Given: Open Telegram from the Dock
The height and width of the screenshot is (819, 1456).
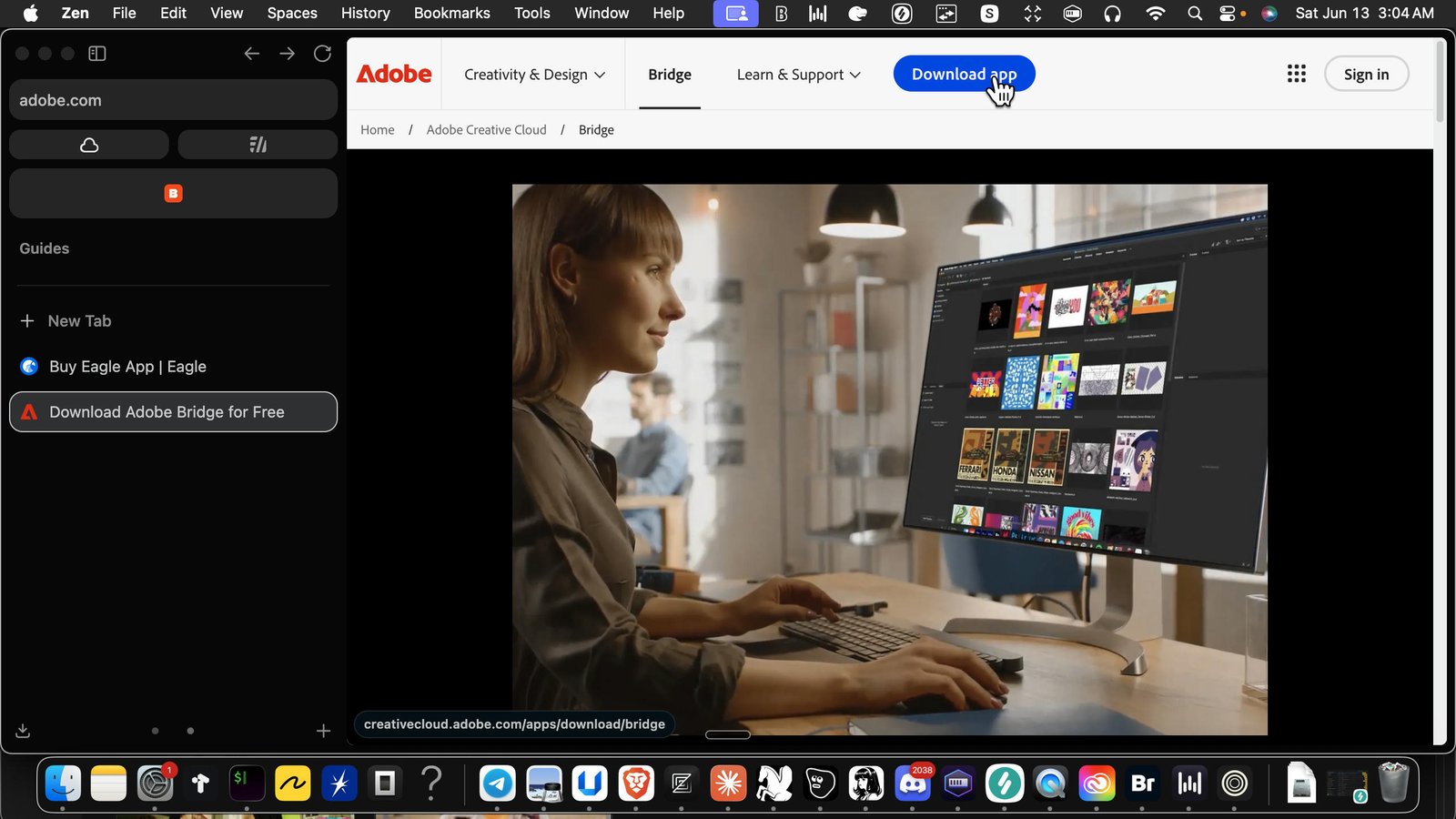Looking at the screenshot, I should pos(498,783).
